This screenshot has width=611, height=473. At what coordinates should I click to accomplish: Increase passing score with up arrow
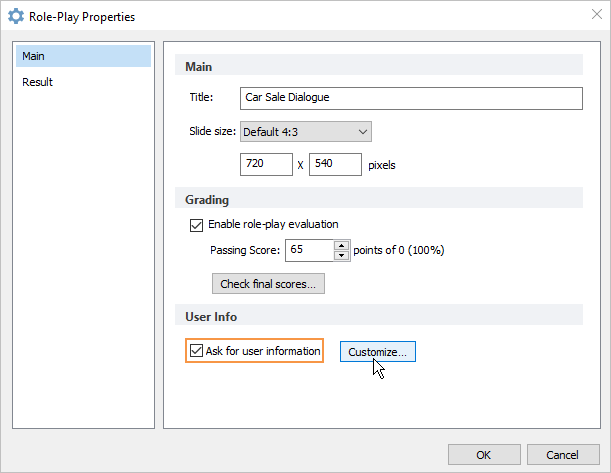(342, 245)
